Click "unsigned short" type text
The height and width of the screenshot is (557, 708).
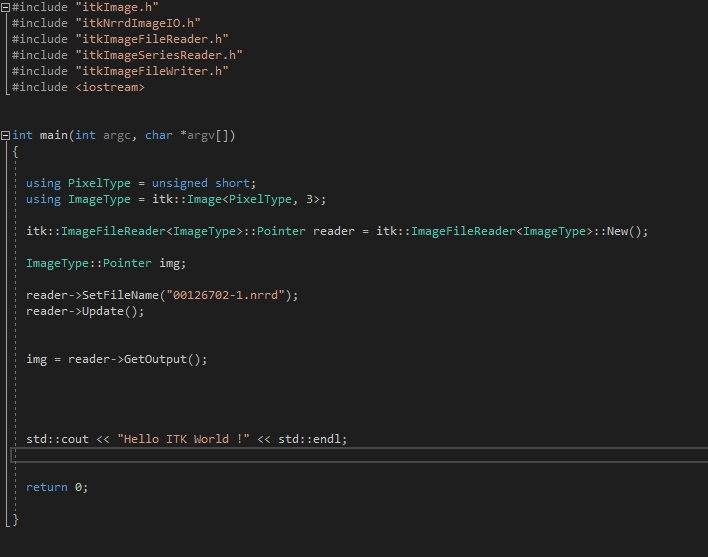pos(200,183)
